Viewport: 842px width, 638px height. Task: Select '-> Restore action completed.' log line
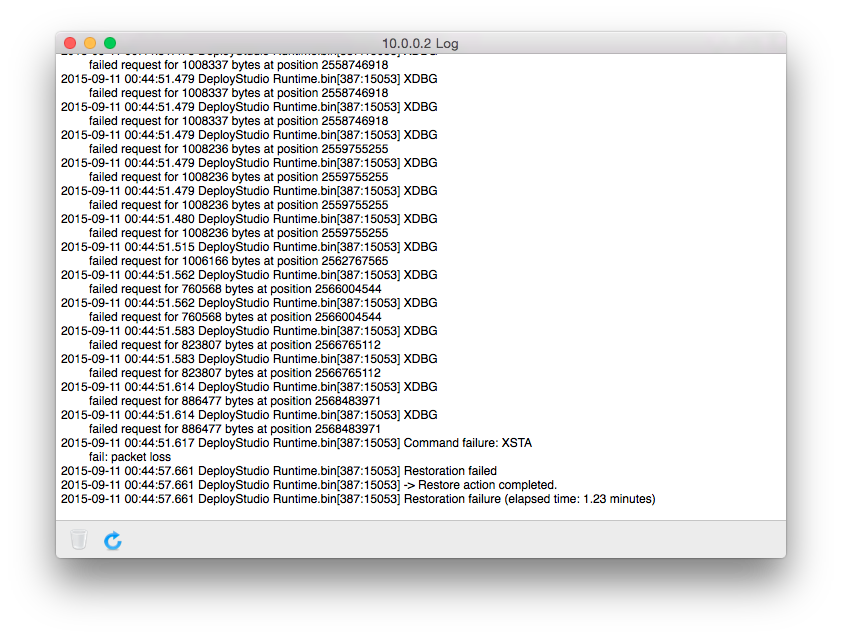click(x=309, y=485)
